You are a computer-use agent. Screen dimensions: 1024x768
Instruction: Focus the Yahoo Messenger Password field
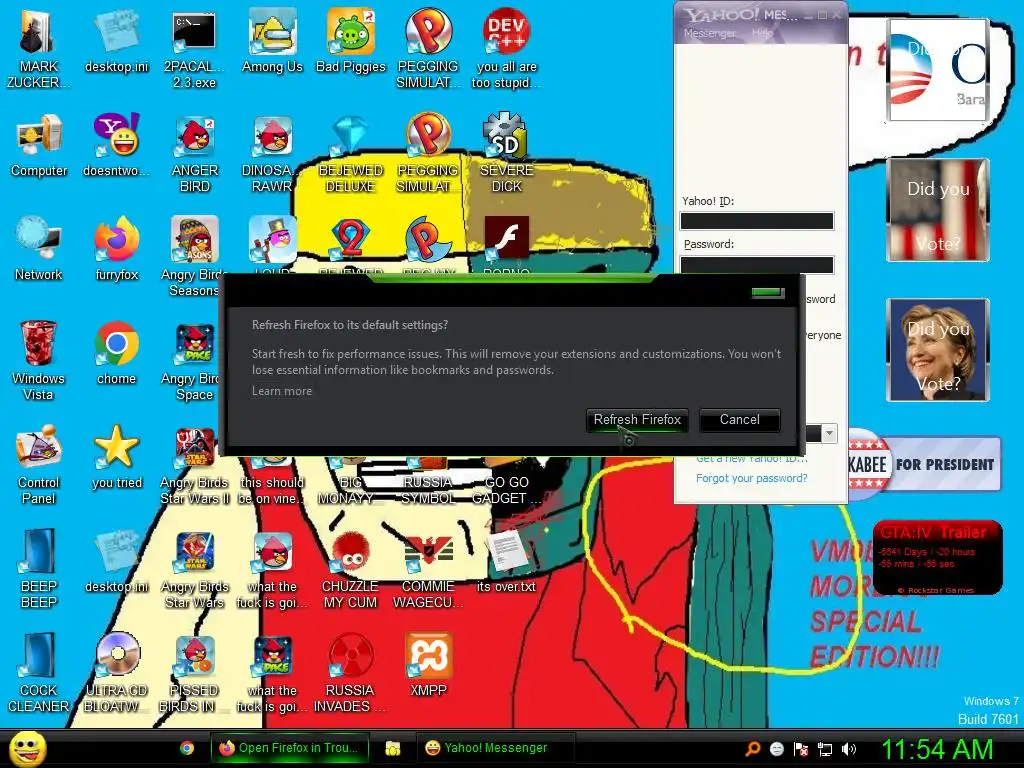(x=757, y=264)
